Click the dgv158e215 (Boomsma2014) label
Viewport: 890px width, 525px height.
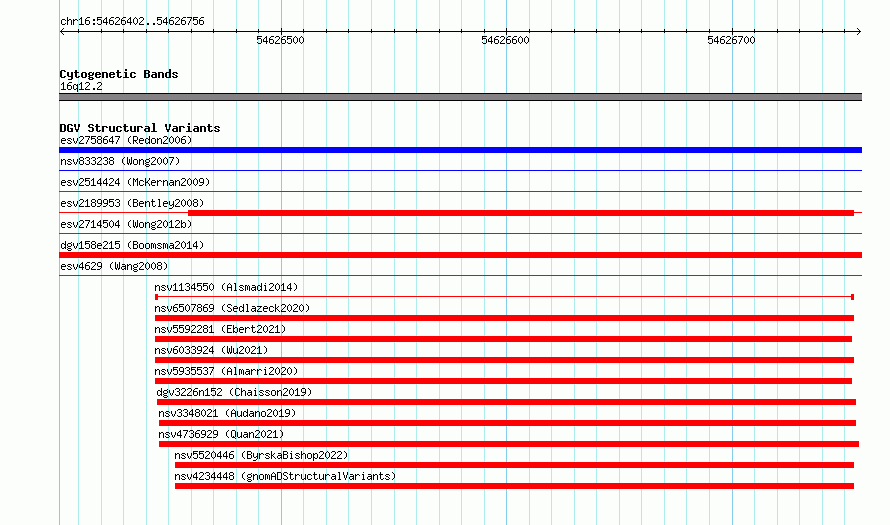pyautogui.click(x=132, y=245)
